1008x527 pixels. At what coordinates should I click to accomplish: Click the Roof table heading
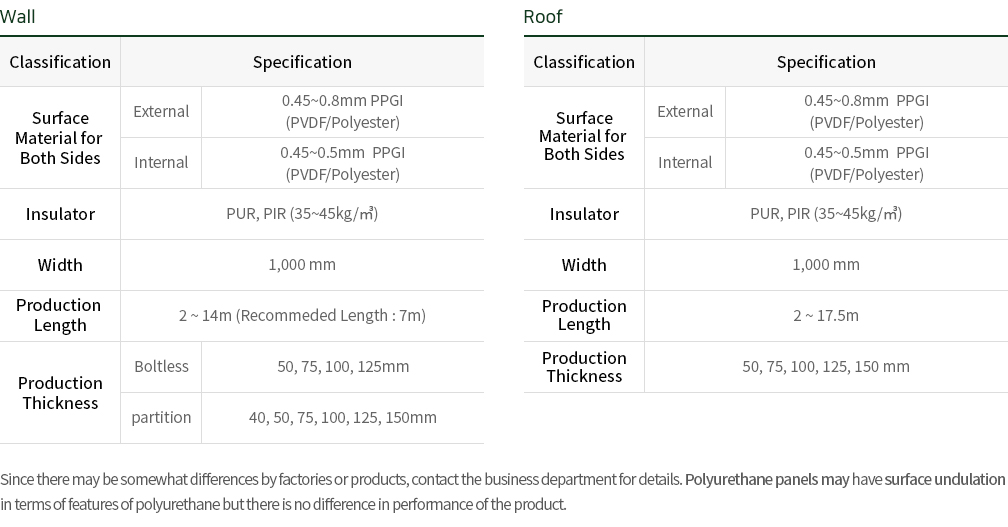pyautogui.click(x=543, y=16)
